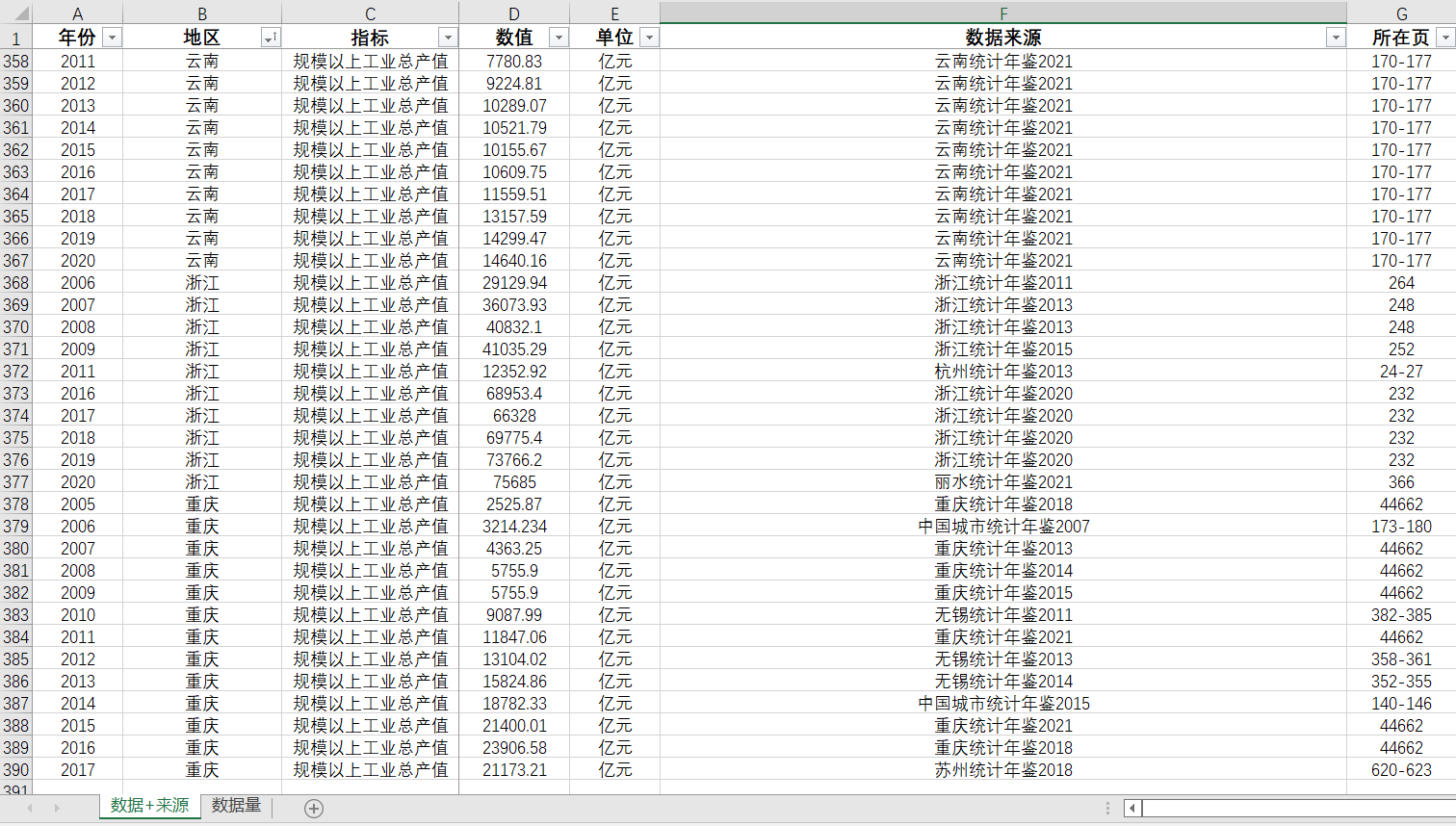This screenshot has height=826, width=1456.
Task: Click value cell 75685
Action: tap(514, 481)
